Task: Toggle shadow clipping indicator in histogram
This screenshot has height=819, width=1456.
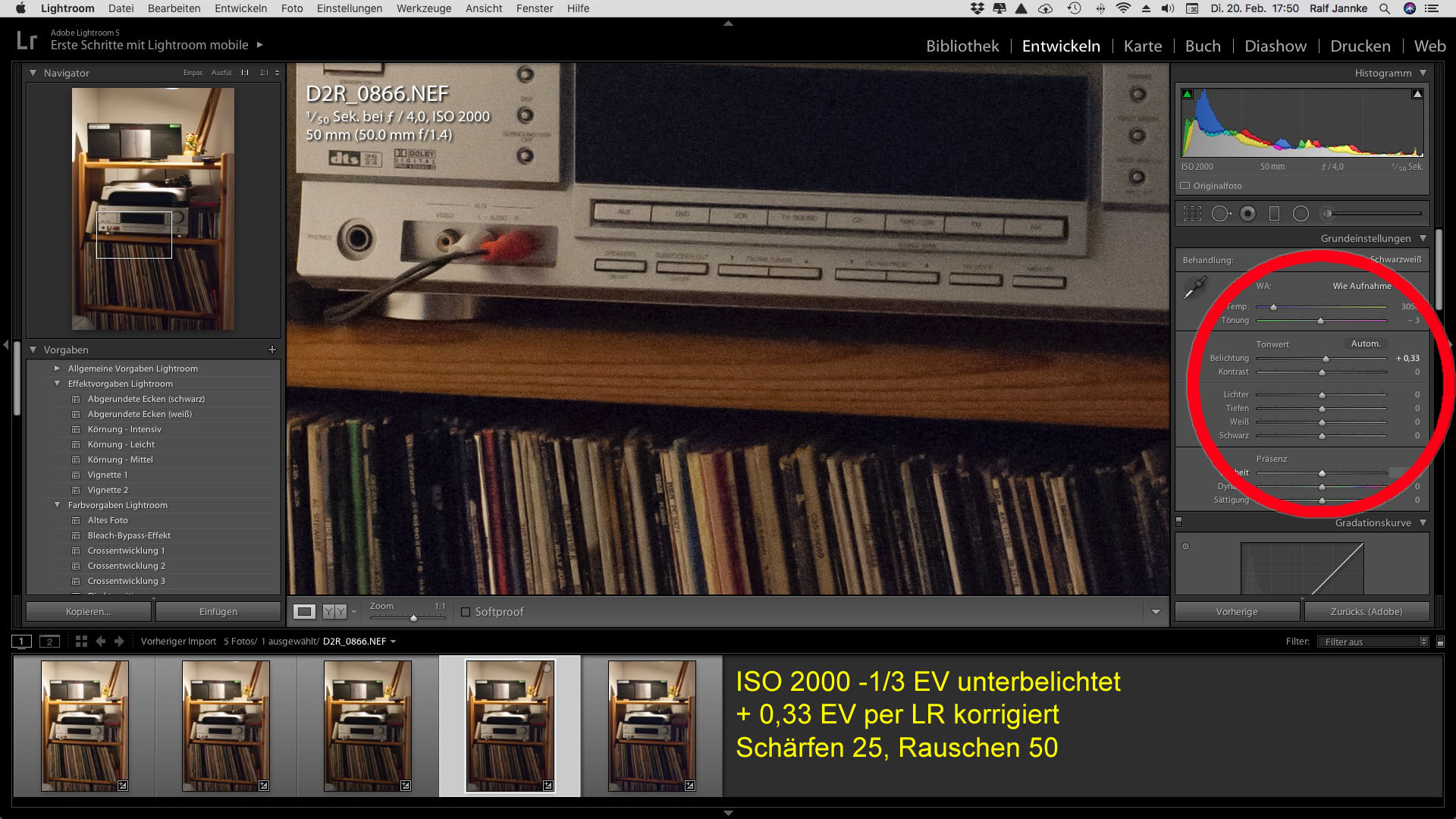Action: point(1188,94)
